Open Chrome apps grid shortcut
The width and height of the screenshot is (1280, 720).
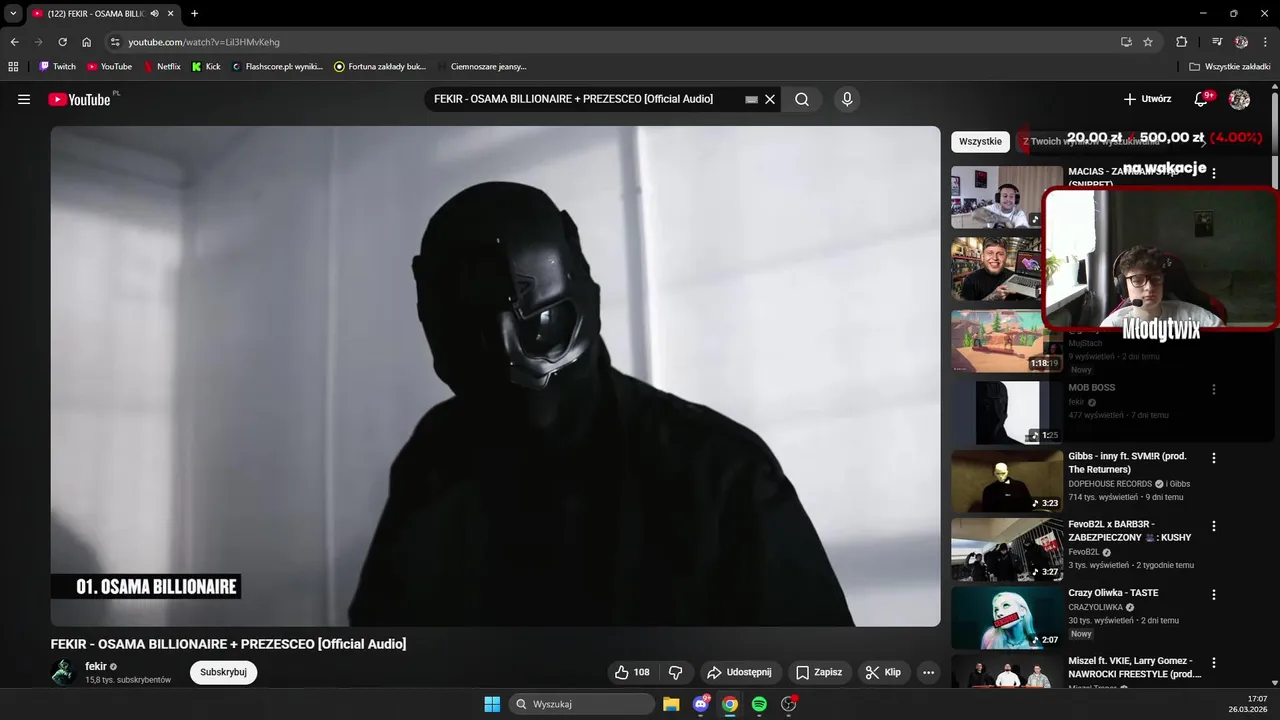coord(13,67)
